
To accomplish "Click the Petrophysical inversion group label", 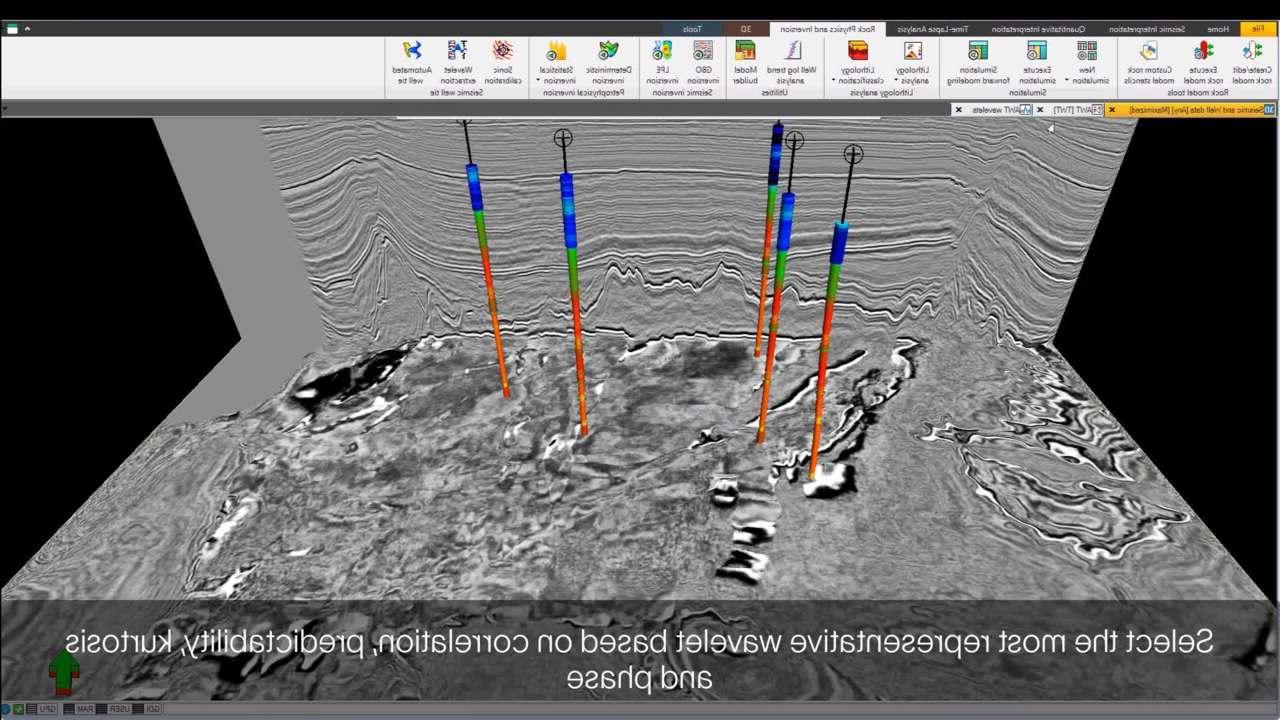I will 583,93.
